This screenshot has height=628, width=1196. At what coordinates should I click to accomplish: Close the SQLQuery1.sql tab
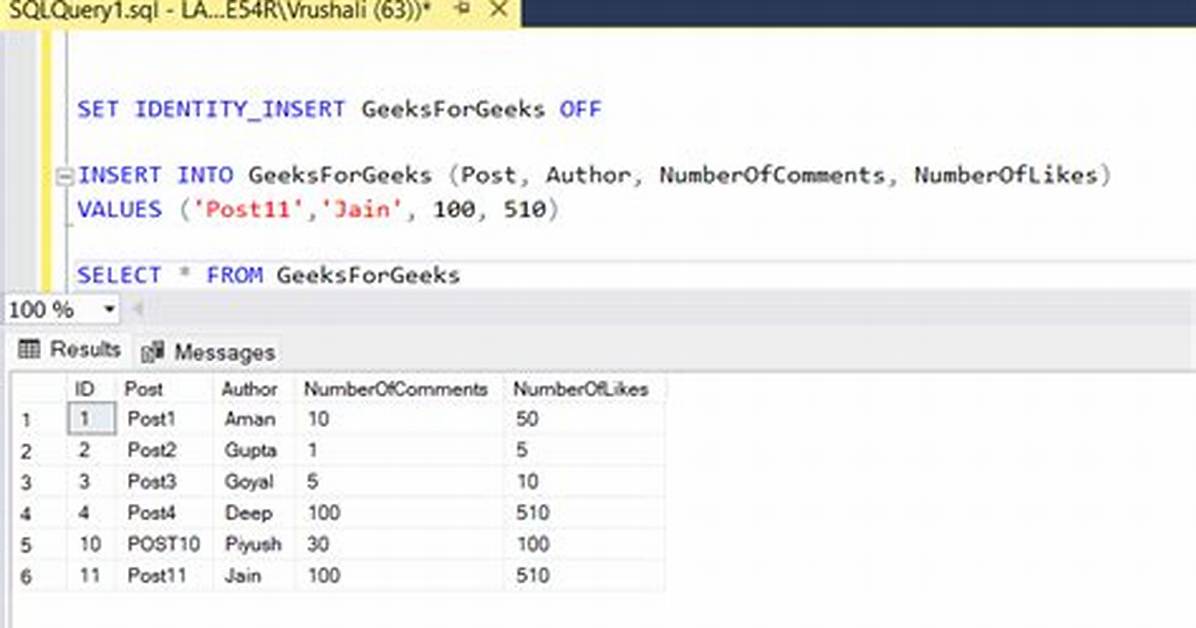pyautogui.click(x=498, y=9)
